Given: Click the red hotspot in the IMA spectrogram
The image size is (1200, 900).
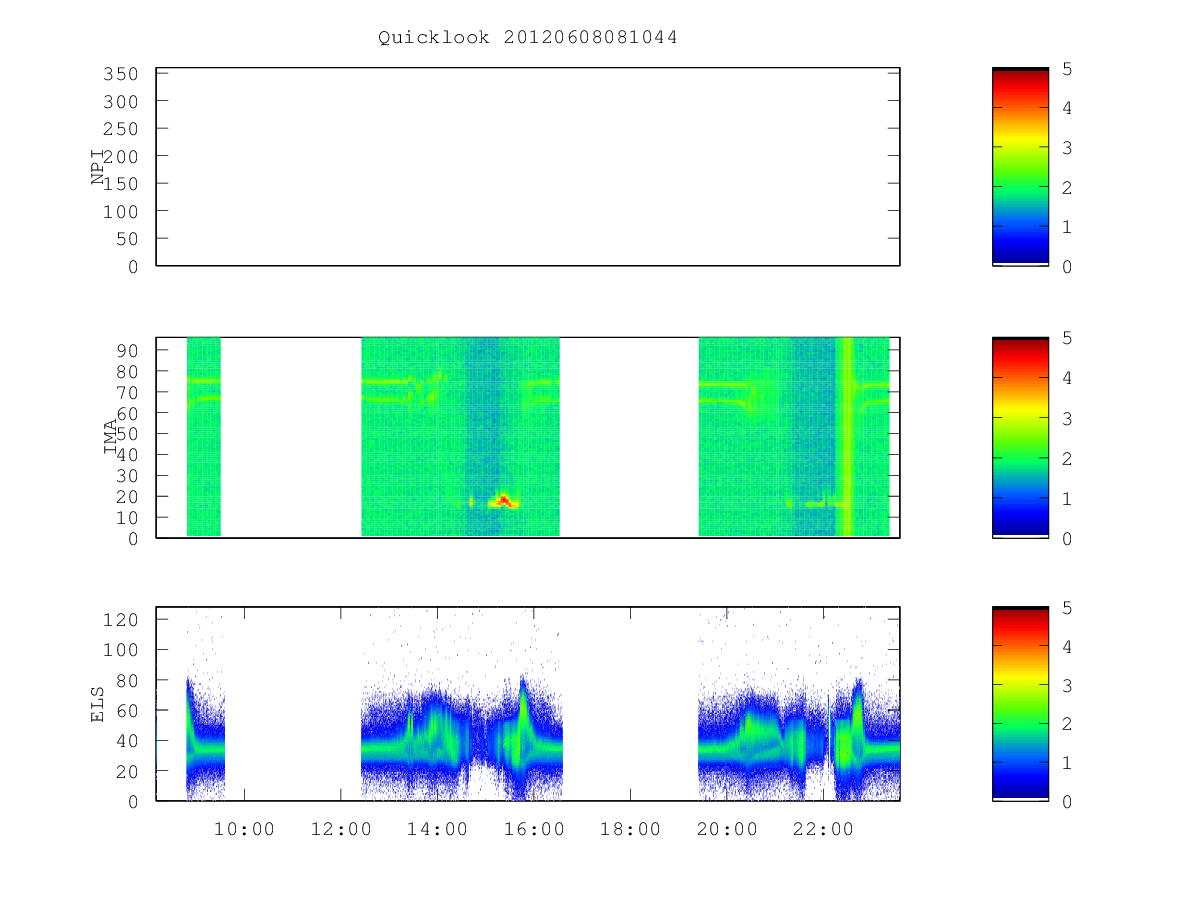Looking at the screenshot, I should click(x=504, y=499).
